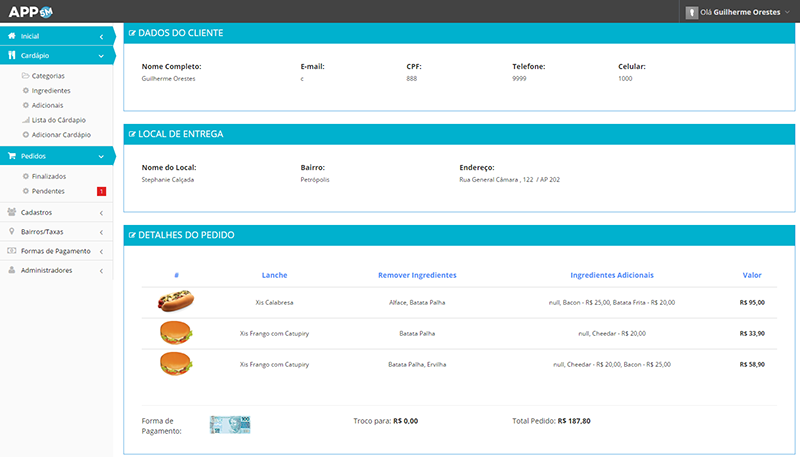Click edit icon beside Dados do Cliente
This screenshot has width=800, height=457.
(x=132, y=33)
